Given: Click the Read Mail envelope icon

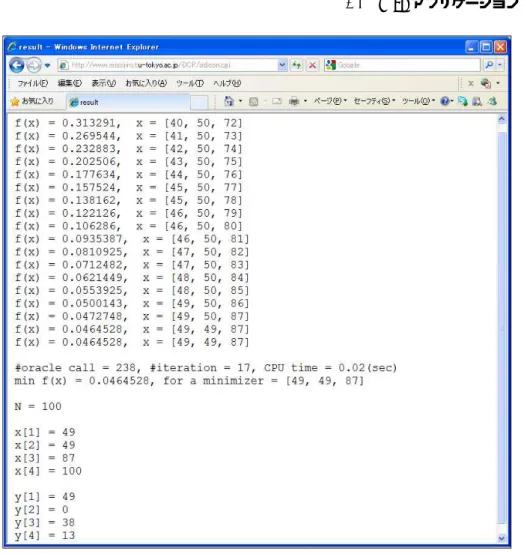Looking at the screenshot, I should (x=277, y=102).
